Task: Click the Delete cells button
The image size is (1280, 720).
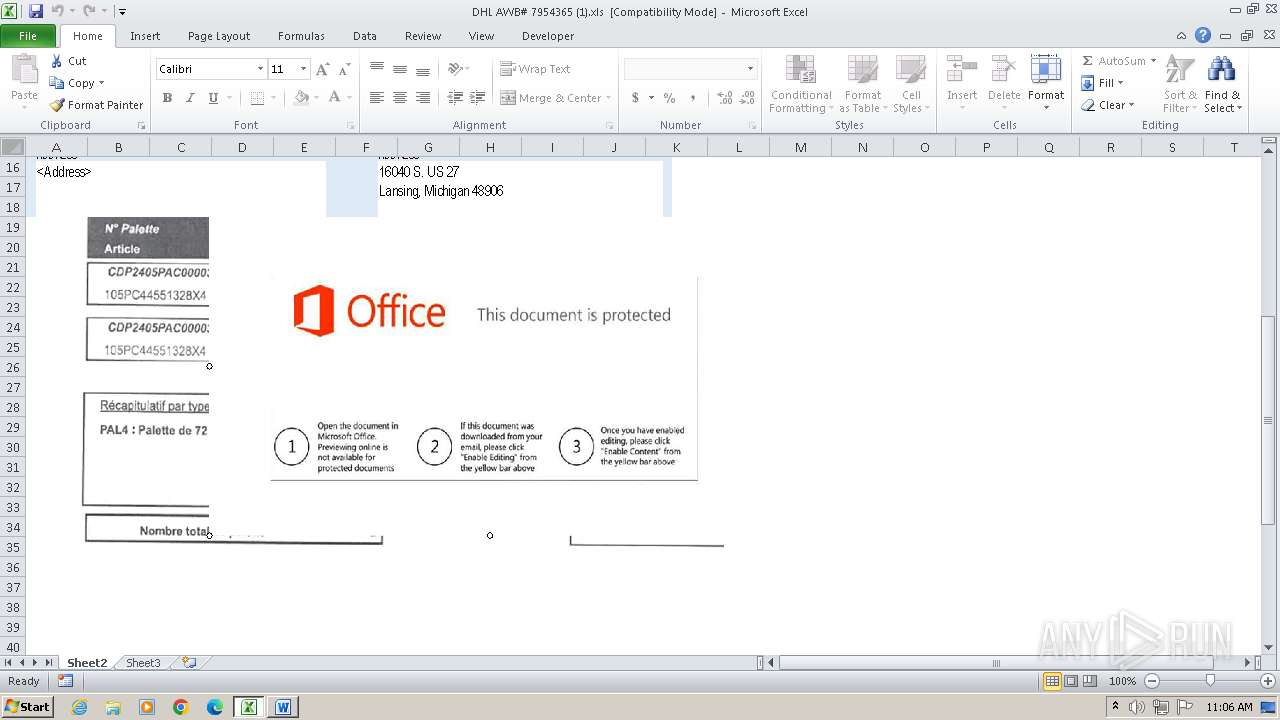Action: point(1004,84)
